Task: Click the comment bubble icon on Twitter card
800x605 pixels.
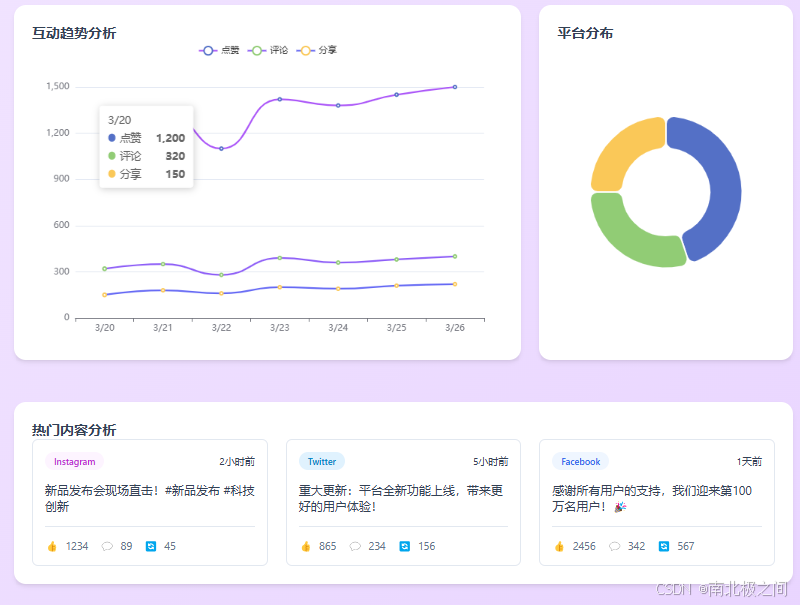Action: (x=355, y=546)
